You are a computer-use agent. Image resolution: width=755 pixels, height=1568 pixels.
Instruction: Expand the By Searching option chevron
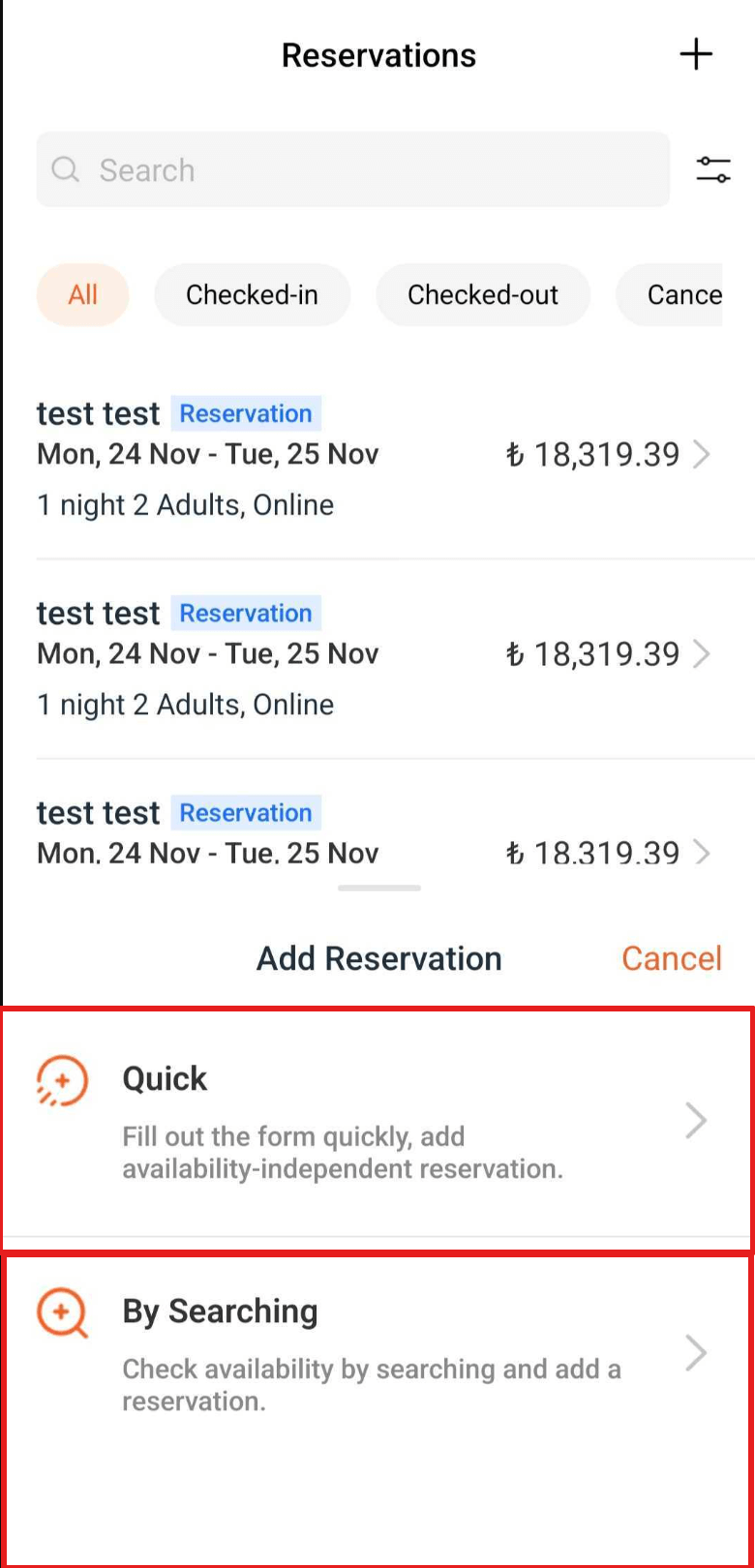point(696,1353)
